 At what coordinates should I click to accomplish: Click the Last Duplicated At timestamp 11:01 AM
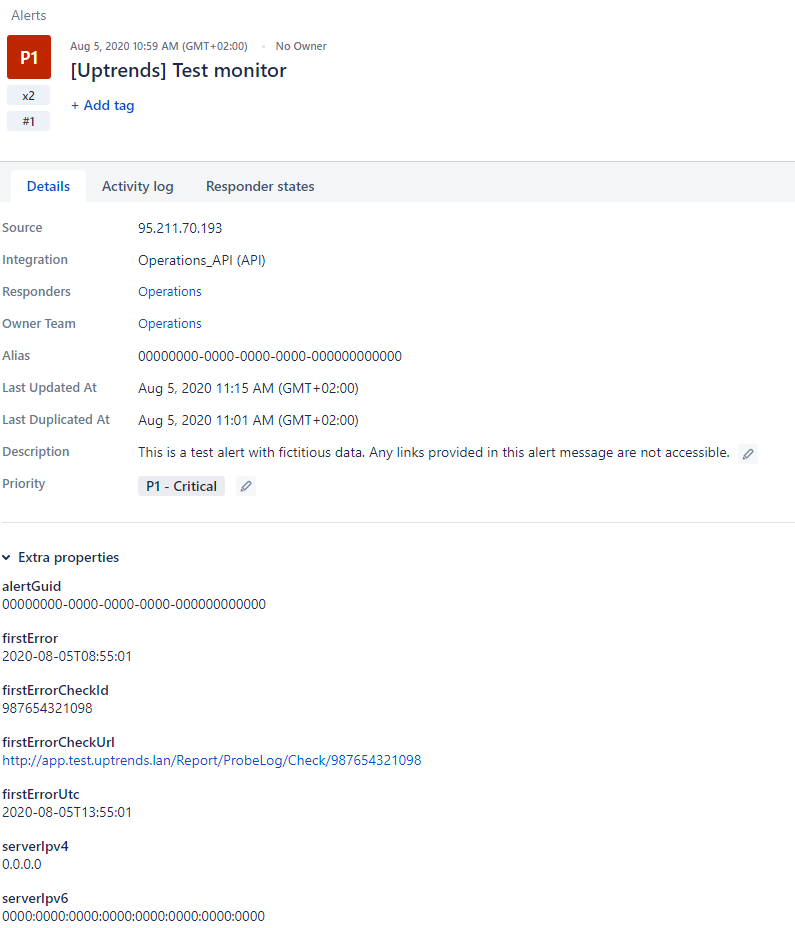(x=248, y=420)
